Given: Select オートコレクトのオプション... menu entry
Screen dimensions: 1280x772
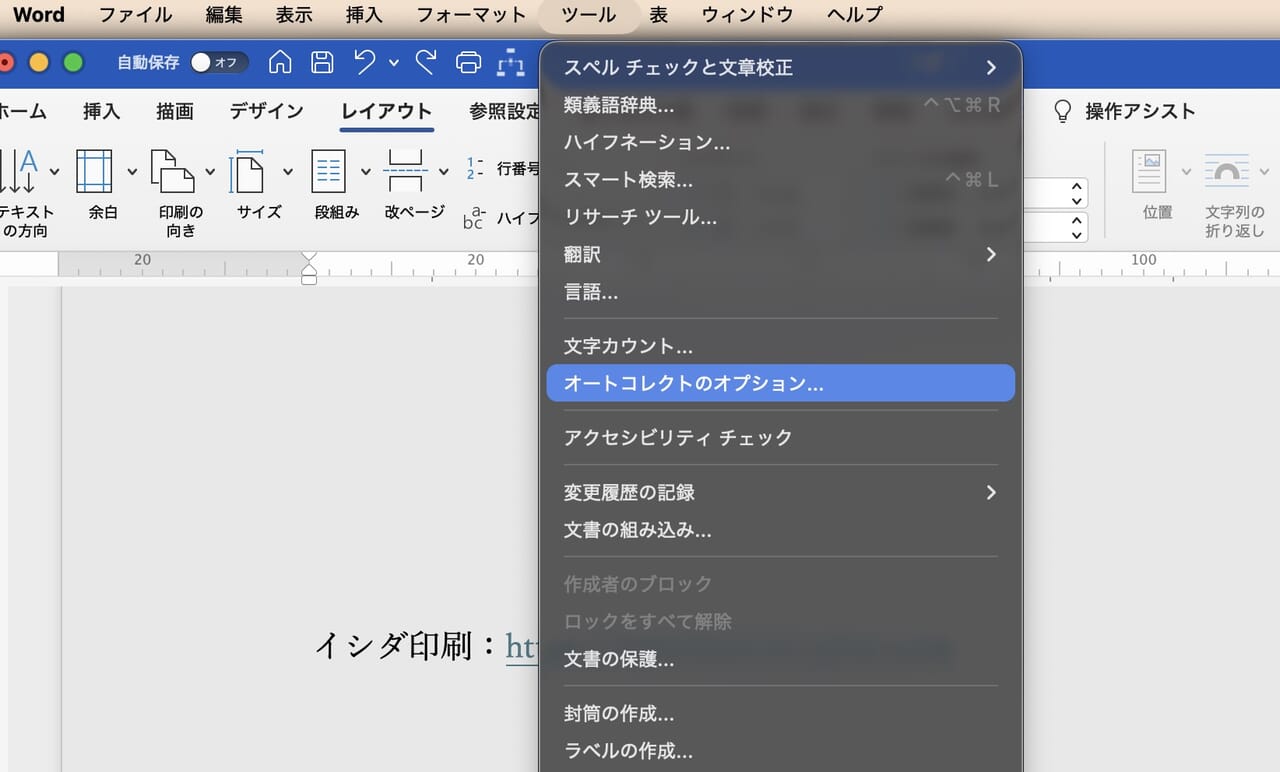Looking at the screenshot, I should click(781, 383).
